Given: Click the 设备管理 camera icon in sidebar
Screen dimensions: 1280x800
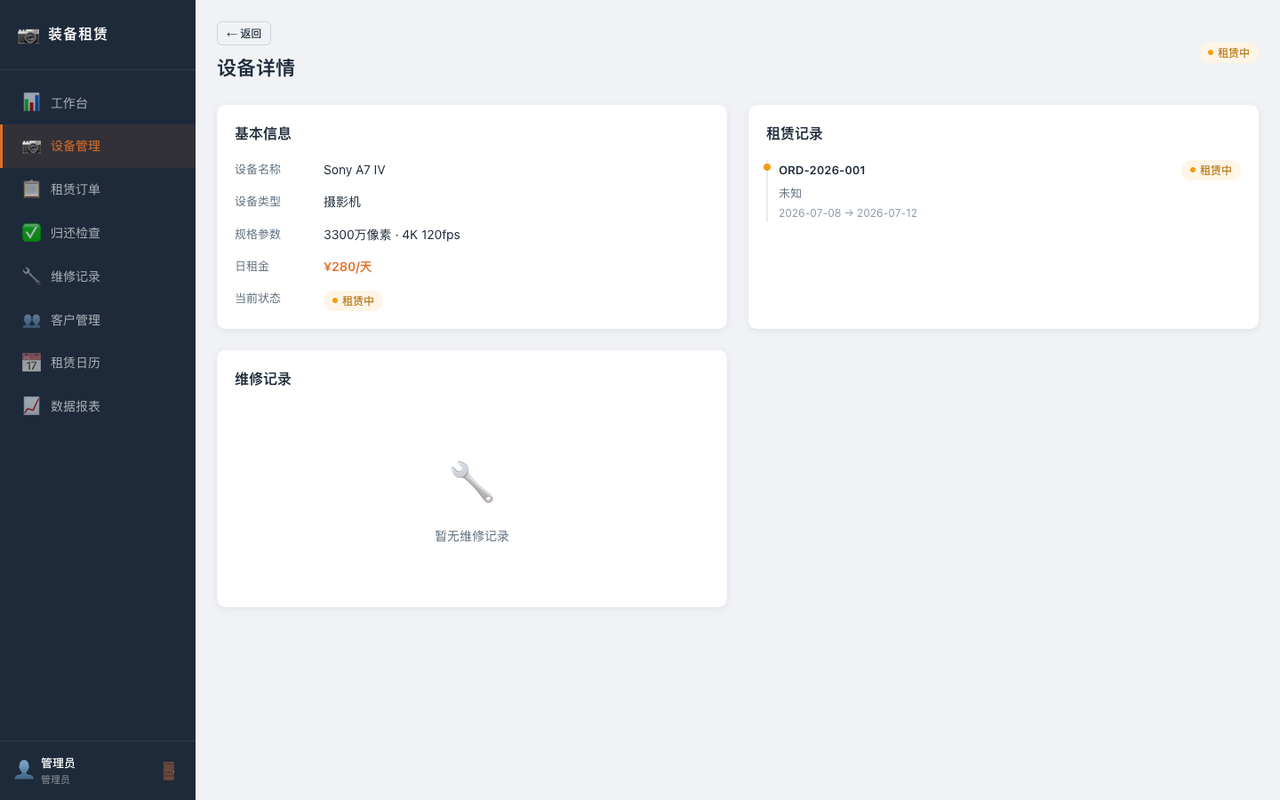Looking at the screenshot, I should coord(31,146).
